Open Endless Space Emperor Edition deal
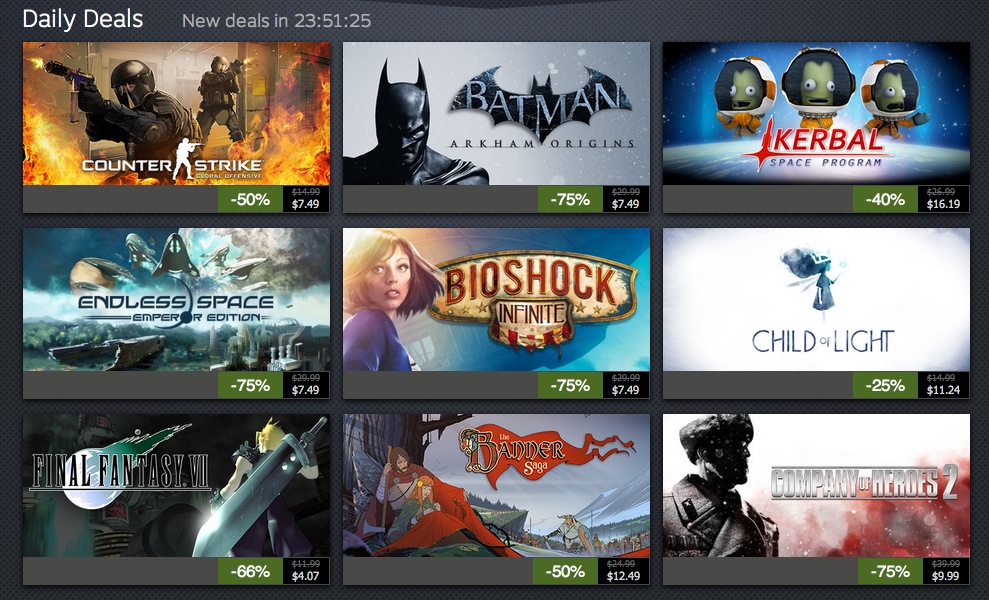 coord(176,300)
